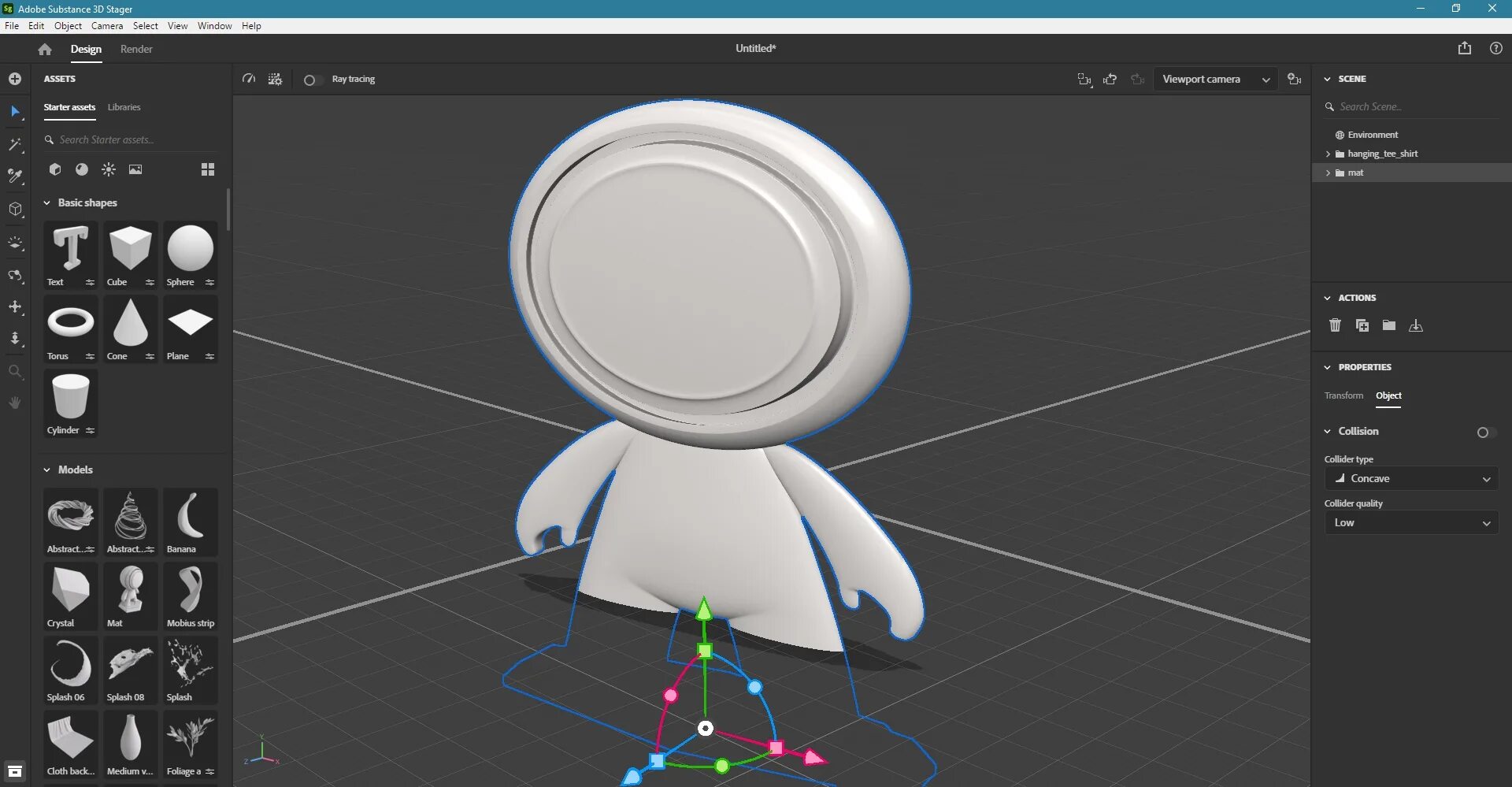
Task: Activate the Orbit camera tool
Action: coord(15,275)
